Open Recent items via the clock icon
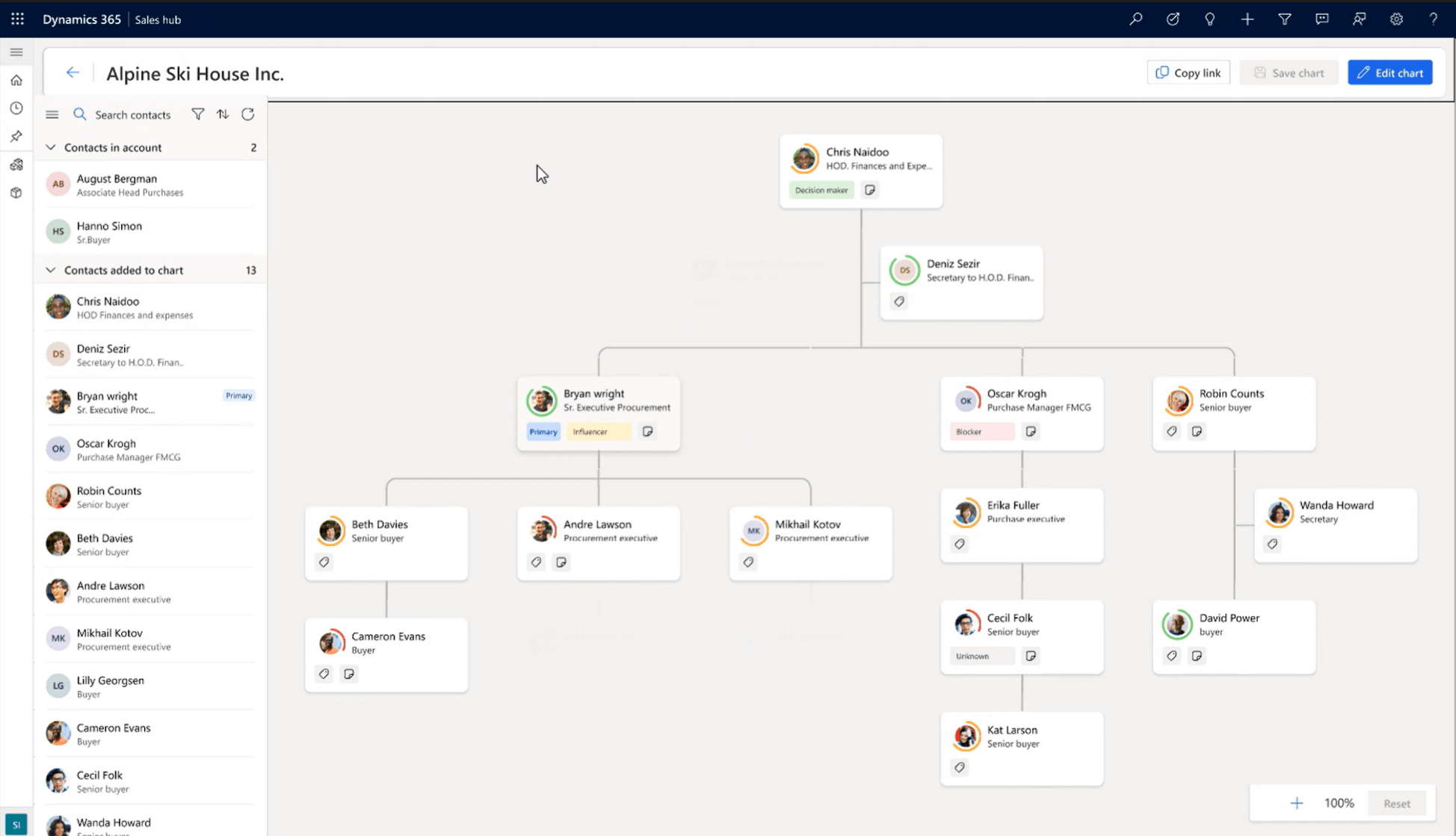Screen dimensions: 1456x836 click(16, 108)
